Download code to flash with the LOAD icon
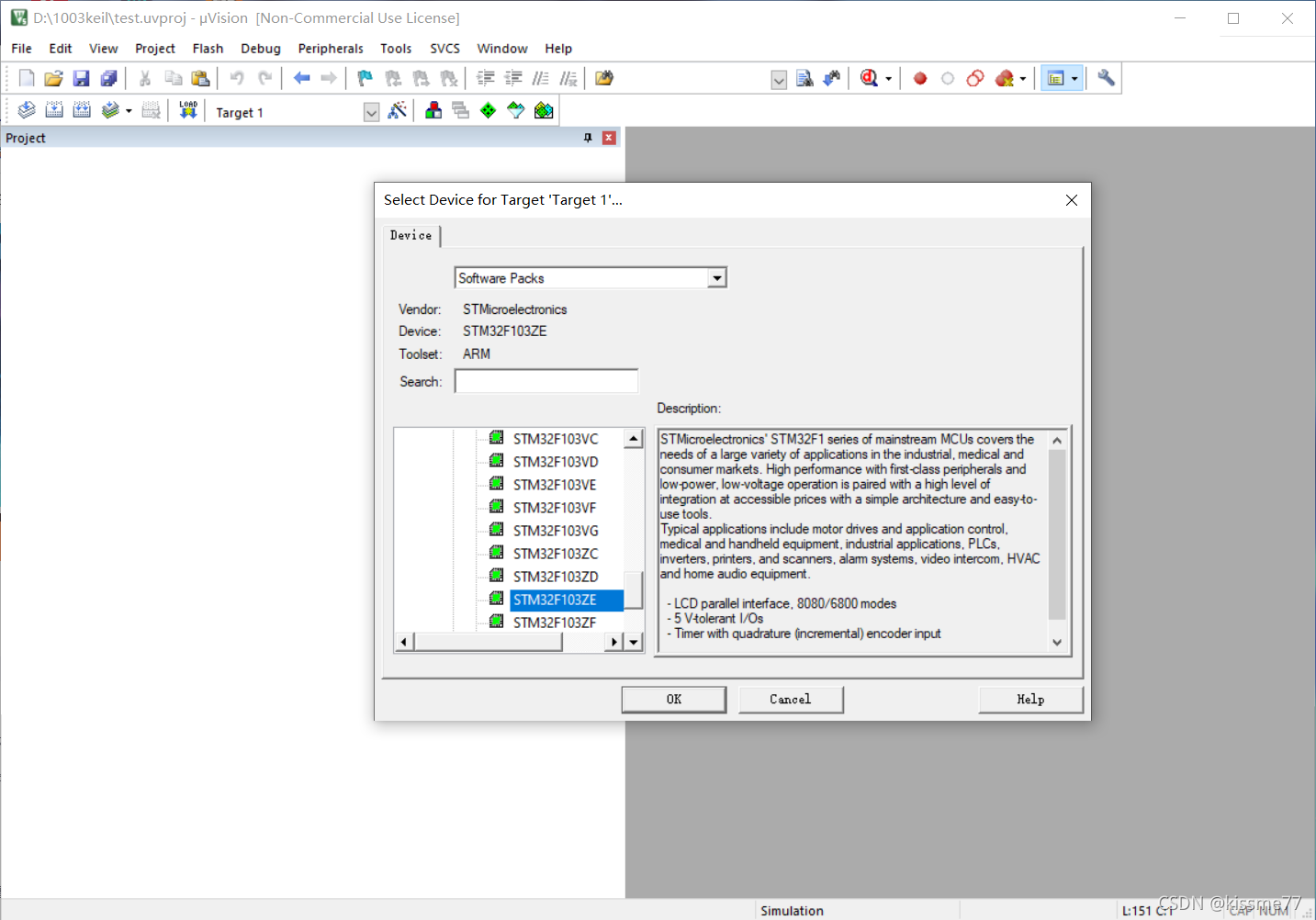This screenshot has width=1316, height=920. pyautogui.click(x=188, y=111)
